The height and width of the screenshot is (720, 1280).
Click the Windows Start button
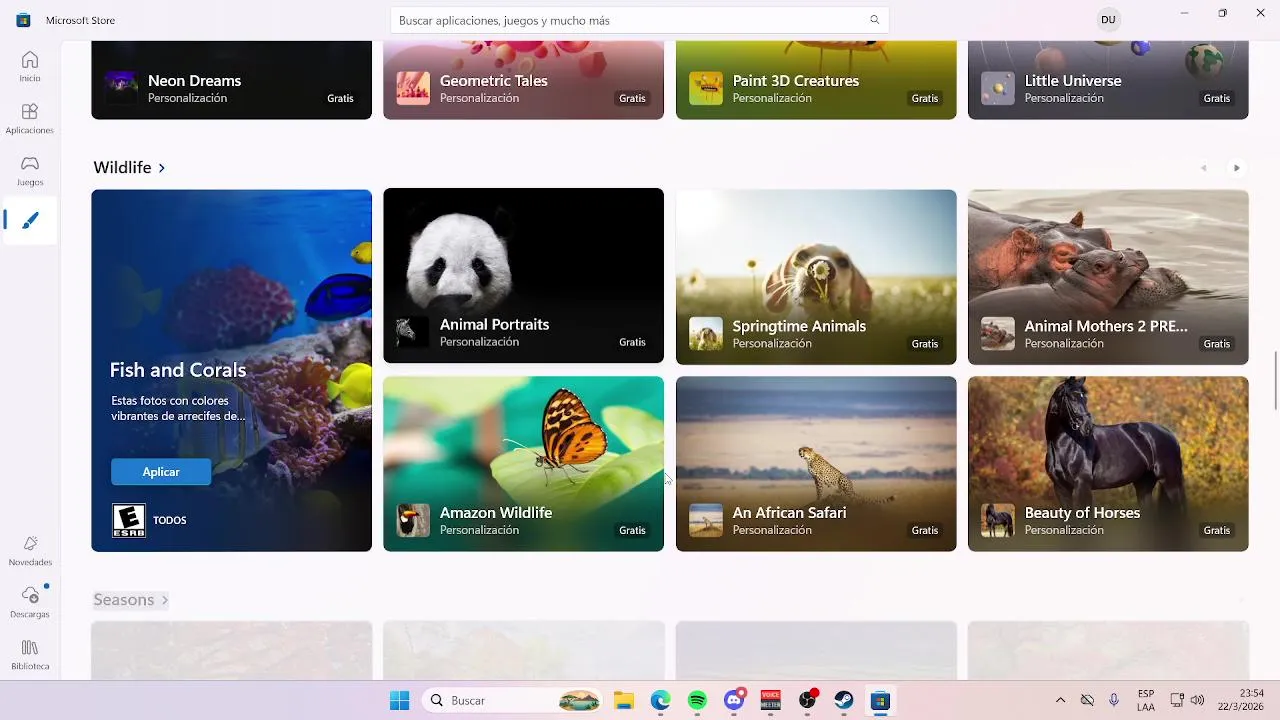[399, 701]
